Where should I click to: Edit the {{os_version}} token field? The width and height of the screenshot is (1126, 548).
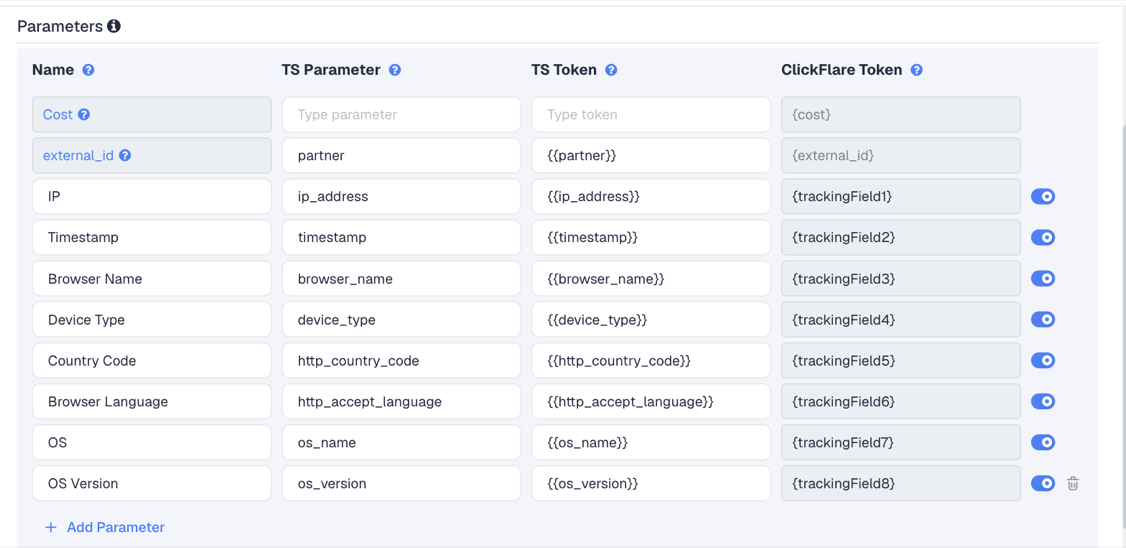pos(651,483)
